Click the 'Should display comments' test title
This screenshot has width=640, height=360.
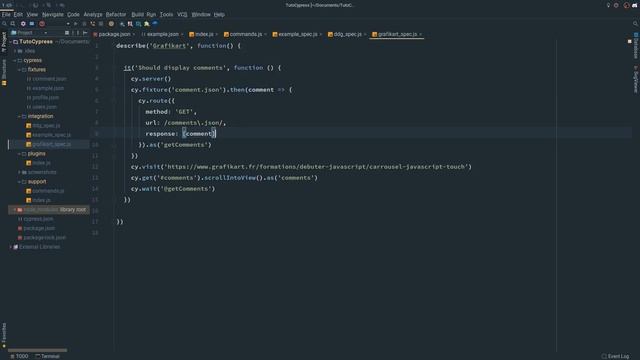tap(179, 68)
